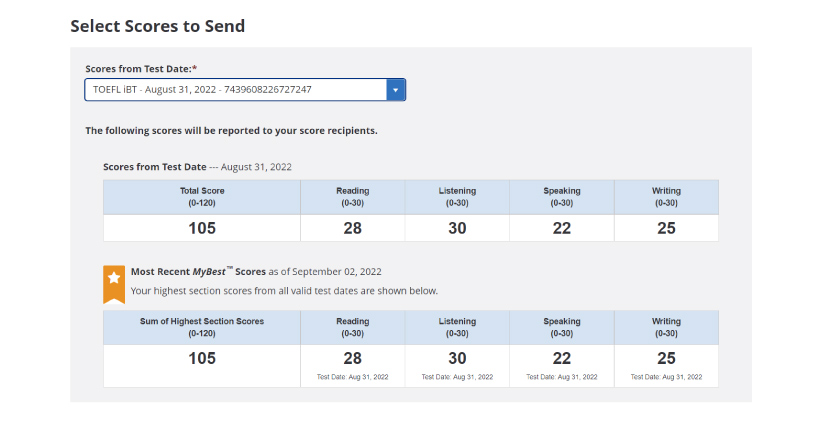Screen dimensions: 832x424
Task: Click the MyBest Writing test date text
Action: pos(666,377)
